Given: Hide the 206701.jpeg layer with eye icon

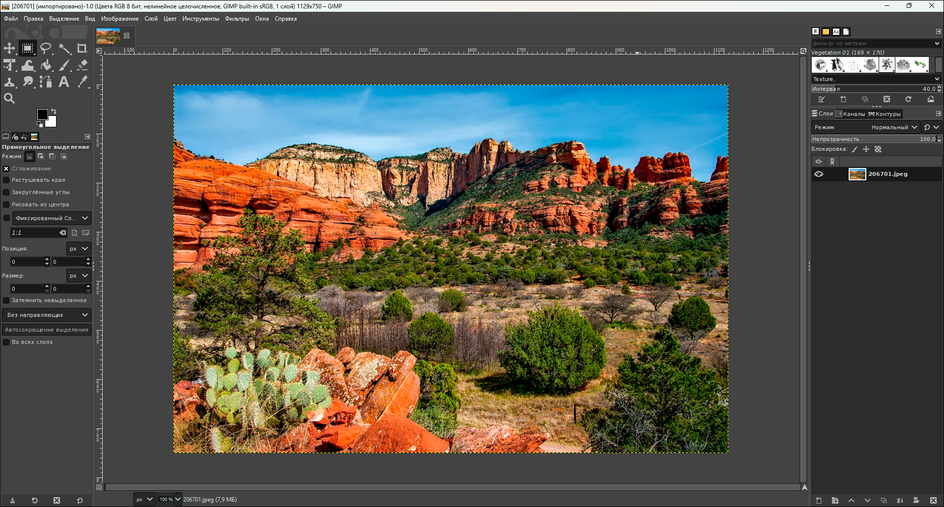Looking at the screenshot, I should tap(818, 174).
